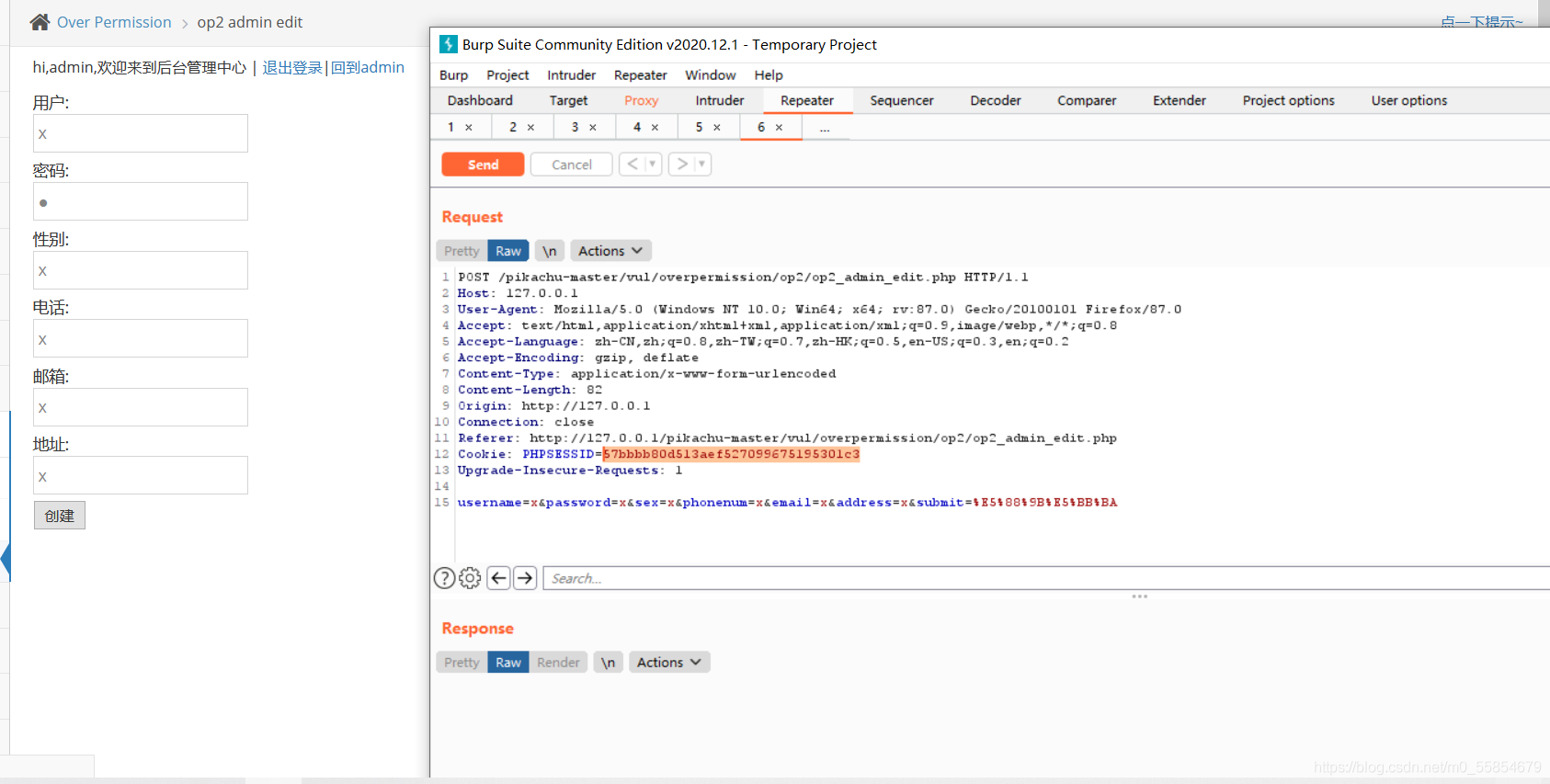Click the Cancel button
This screenshot has height=784, width=1550.
[x=572, y=165]
